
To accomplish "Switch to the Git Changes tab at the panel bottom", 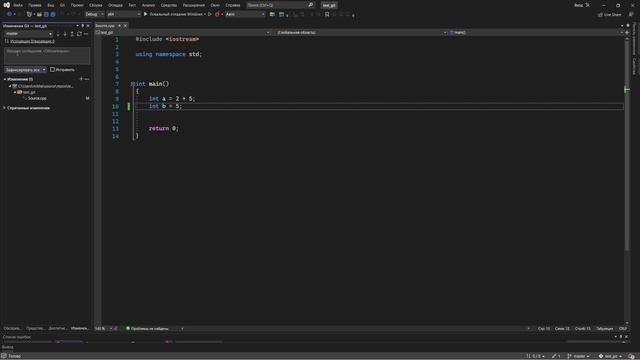I will click(80, 329).
